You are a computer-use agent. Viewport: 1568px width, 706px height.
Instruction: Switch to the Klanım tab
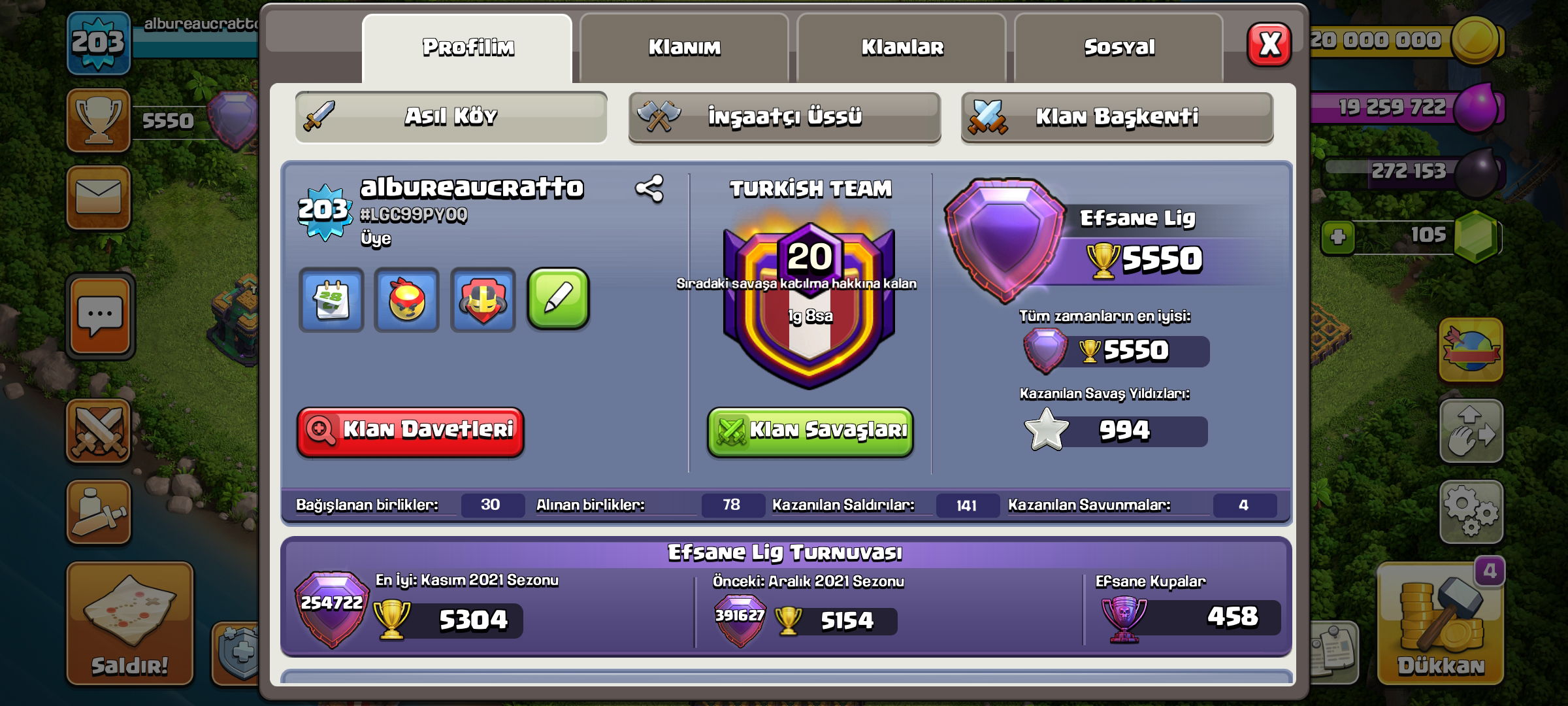[684, 48]
